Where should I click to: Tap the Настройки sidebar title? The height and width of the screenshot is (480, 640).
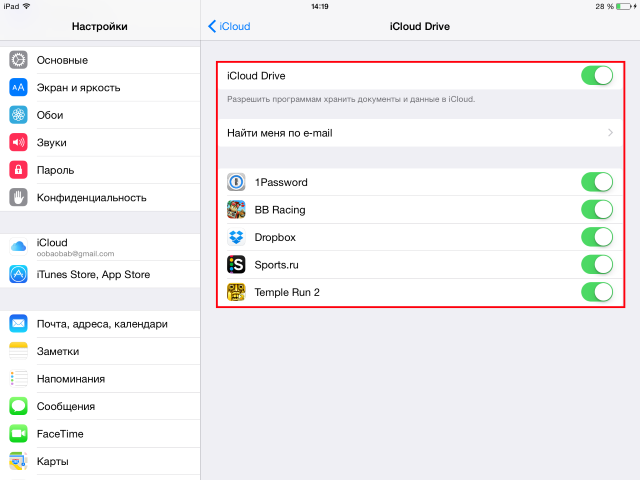coord(100,27)
